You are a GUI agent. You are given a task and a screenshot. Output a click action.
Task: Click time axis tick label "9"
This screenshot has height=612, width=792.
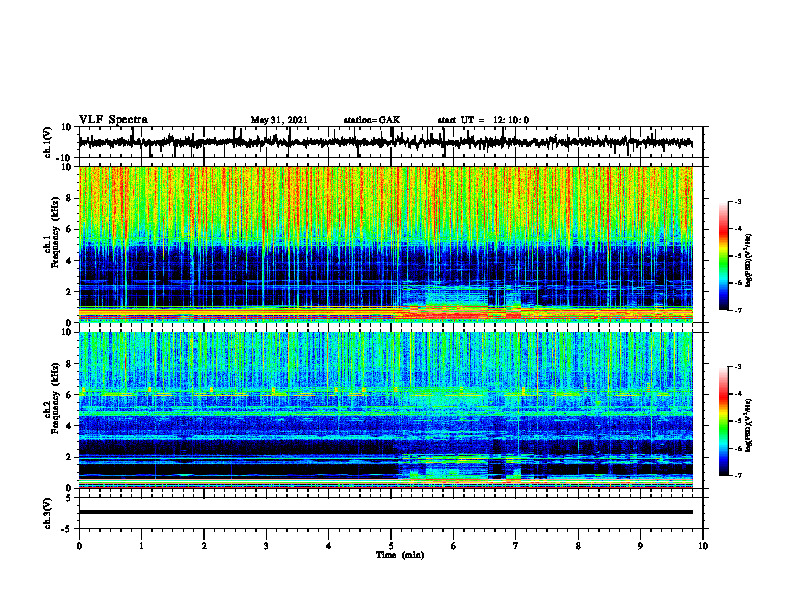(640, 546)
